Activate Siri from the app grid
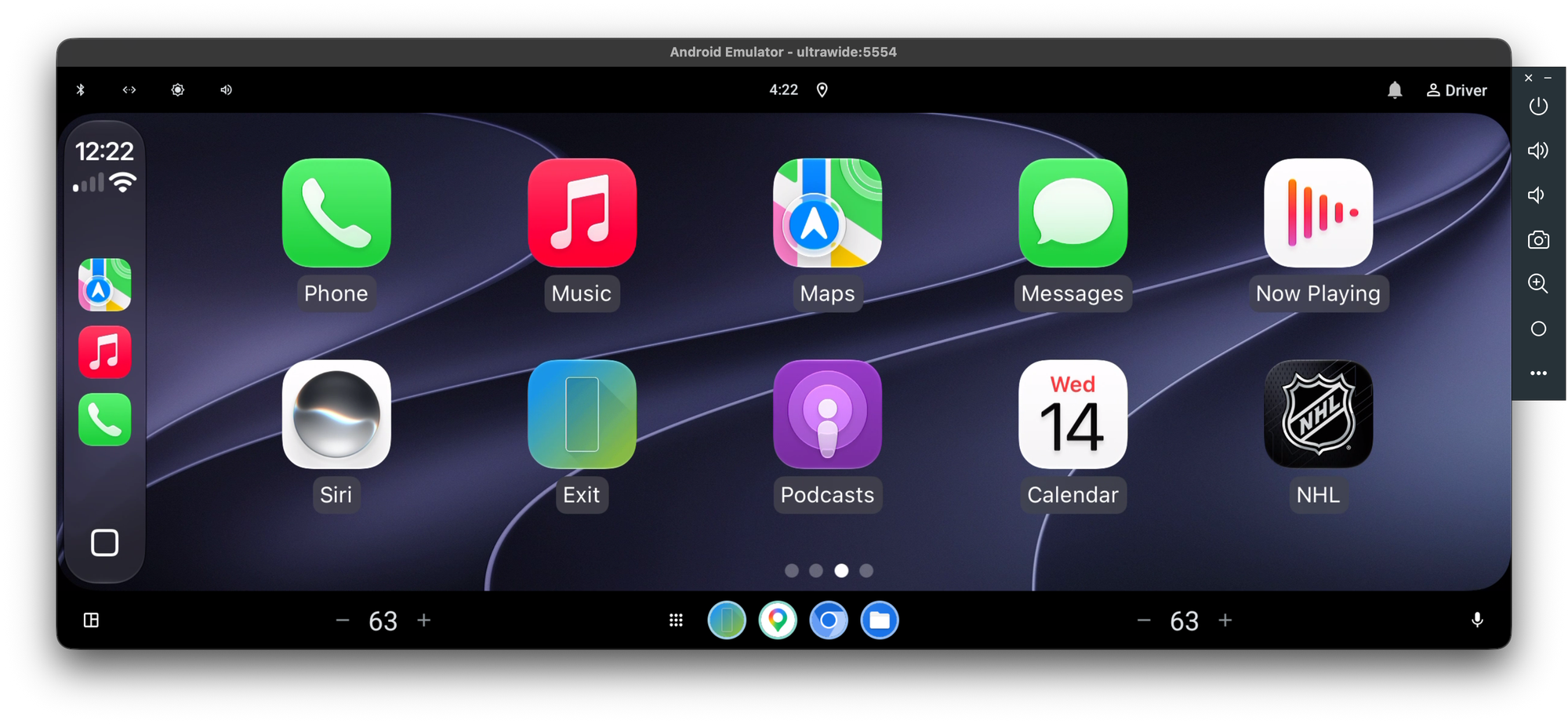1568x724 pixels. (x=336, y=414)
